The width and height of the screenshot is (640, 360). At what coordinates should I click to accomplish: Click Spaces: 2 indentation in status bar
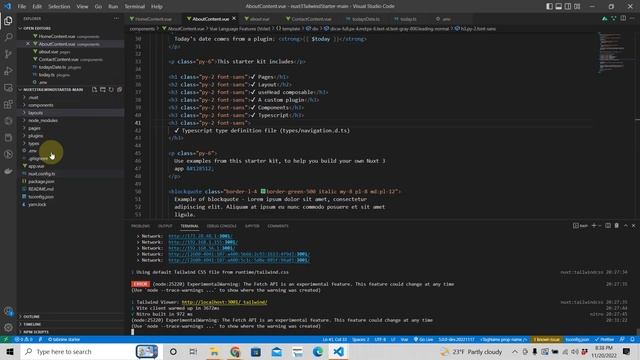coord(360,339)
